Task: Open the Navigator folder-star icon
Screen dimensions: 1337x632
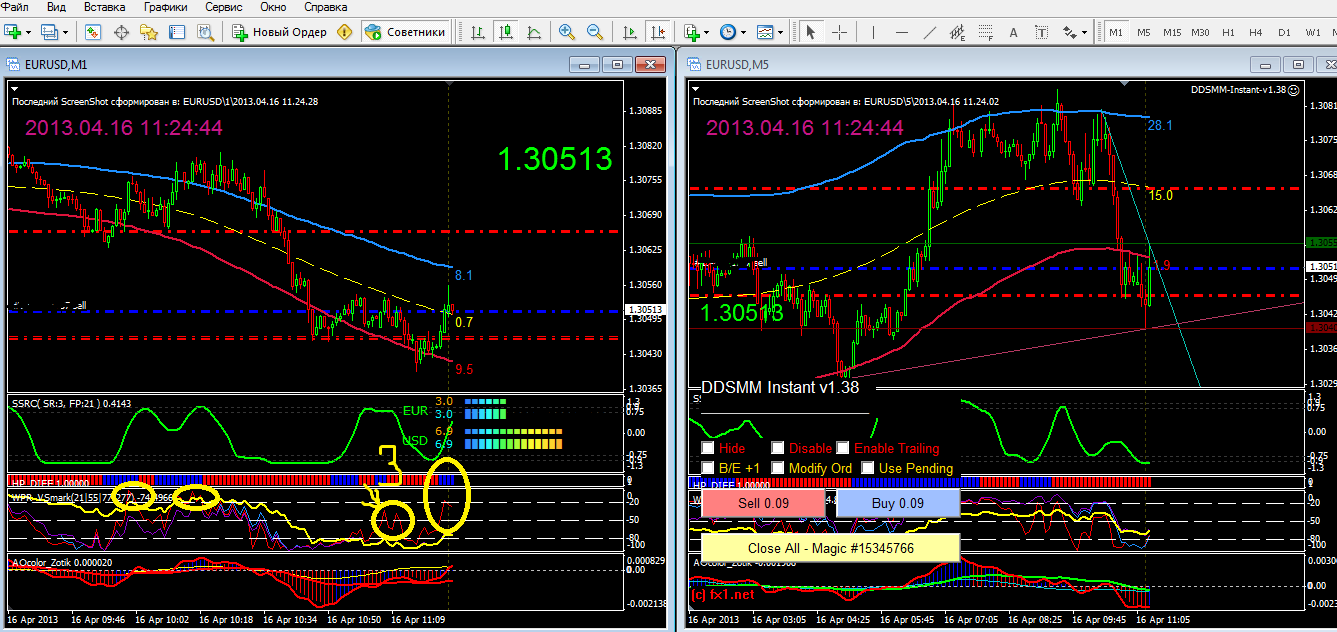Action: click(x=150, y=32)
